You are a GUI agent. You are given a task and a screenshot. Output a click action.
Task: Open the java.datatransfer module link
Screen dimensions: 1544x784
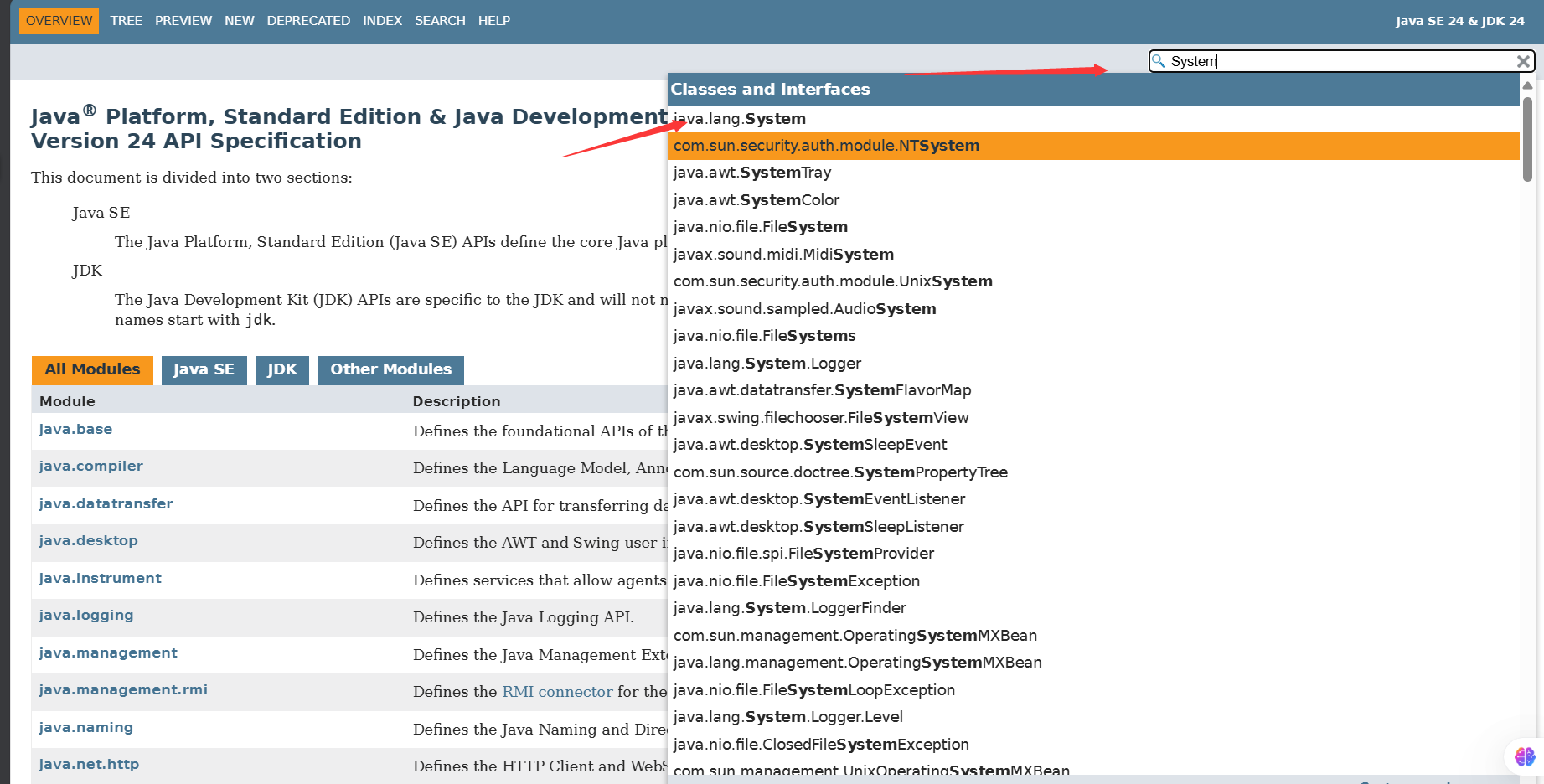(x=106, y=504)
